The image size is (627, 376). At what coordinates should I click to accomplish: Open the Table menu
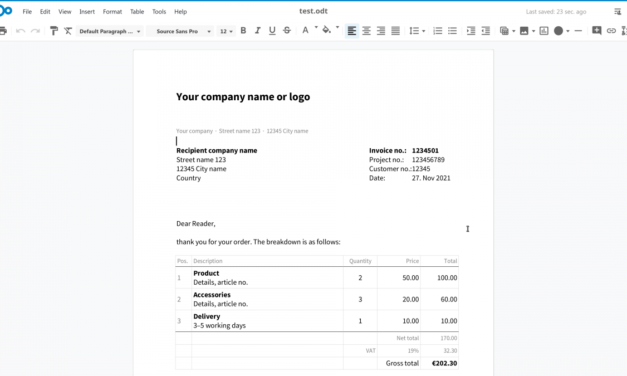coord(137,12)
